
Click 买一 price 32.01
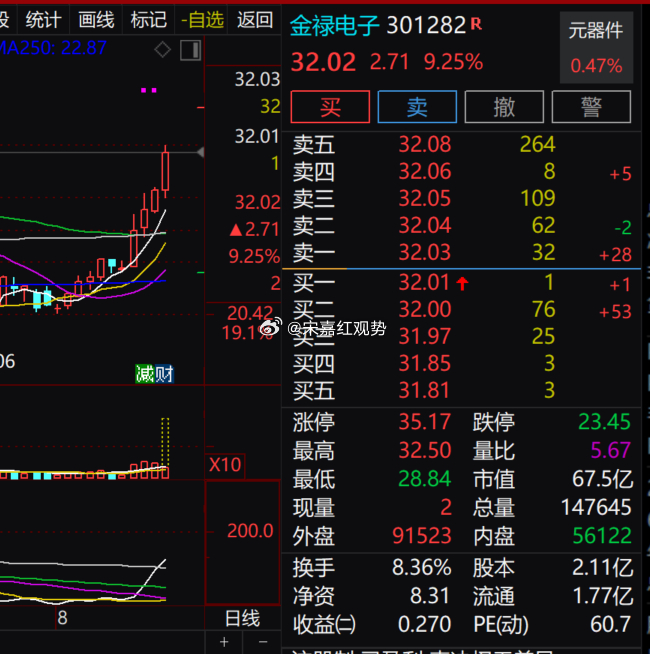(424, 282)
